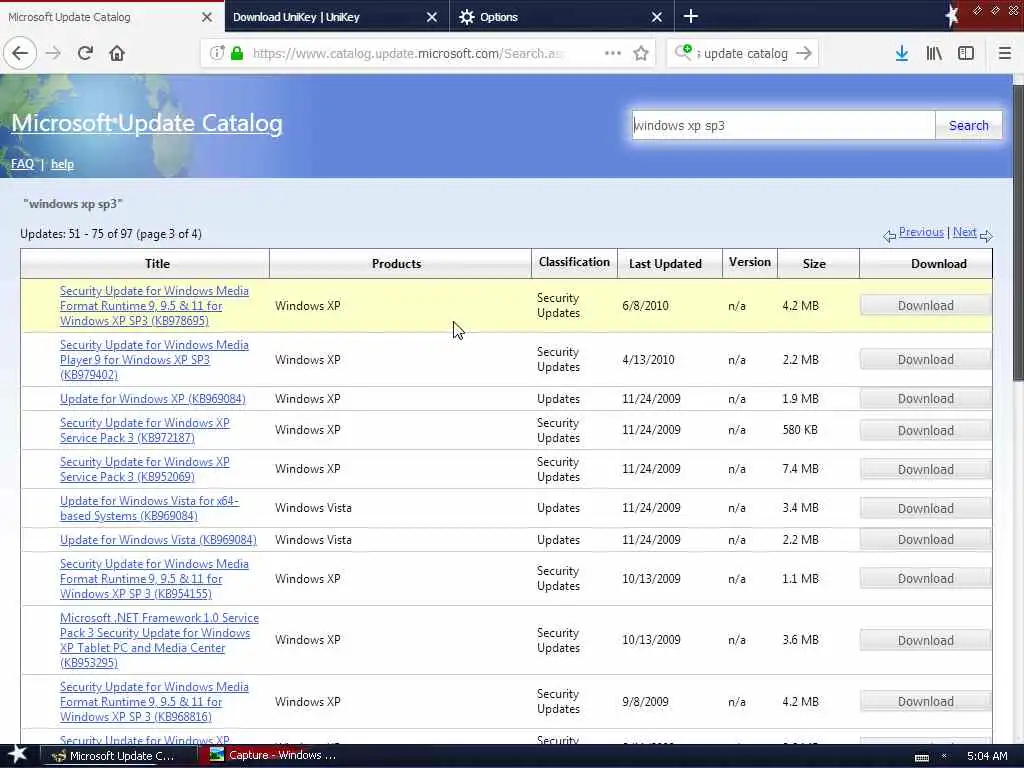The image size is (1024, 768).
Task: Click the browser Forward arrow
Action: tap(54, 53)
